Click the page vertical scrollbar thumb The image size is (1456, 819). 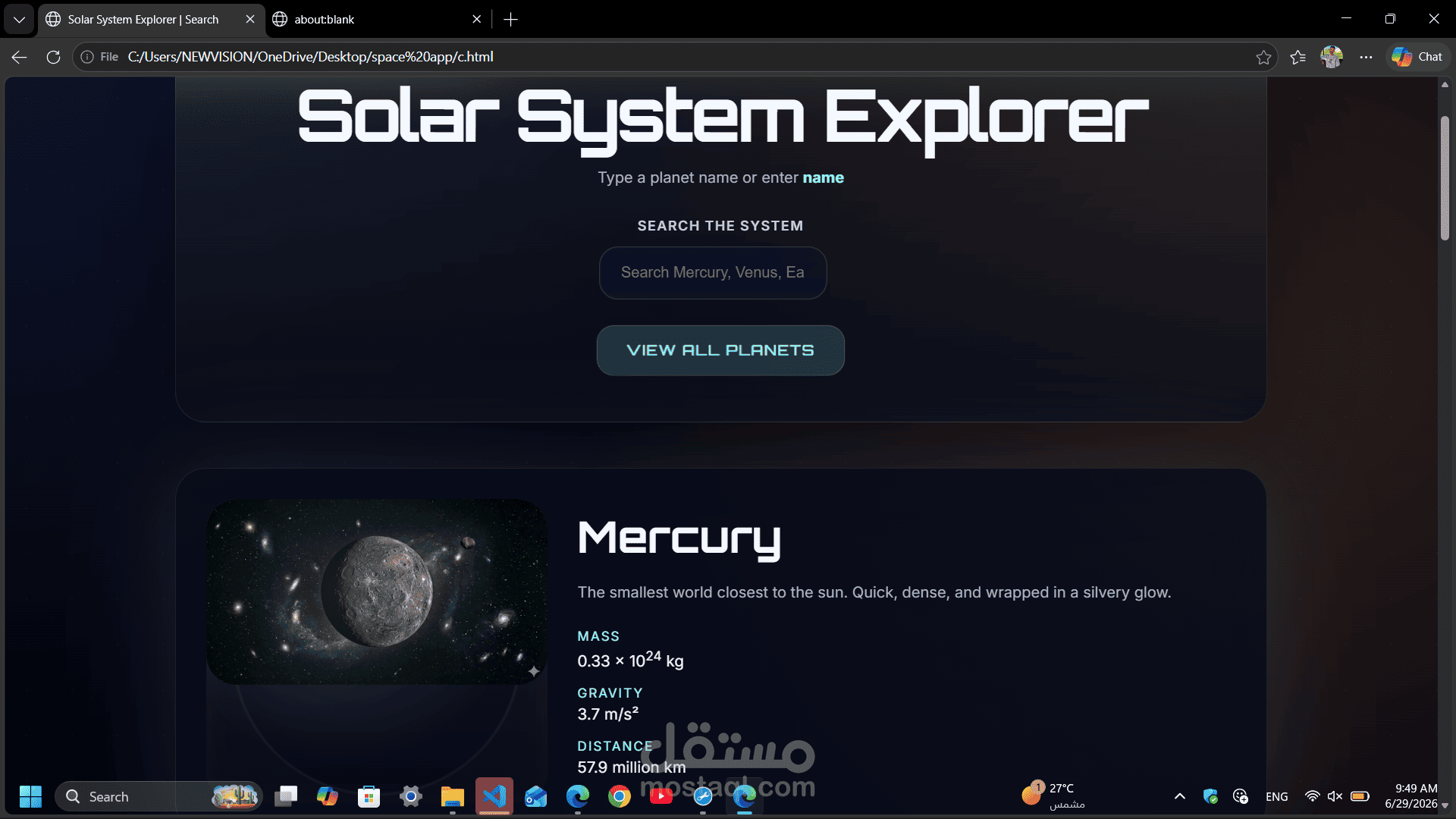[1445, 178]
